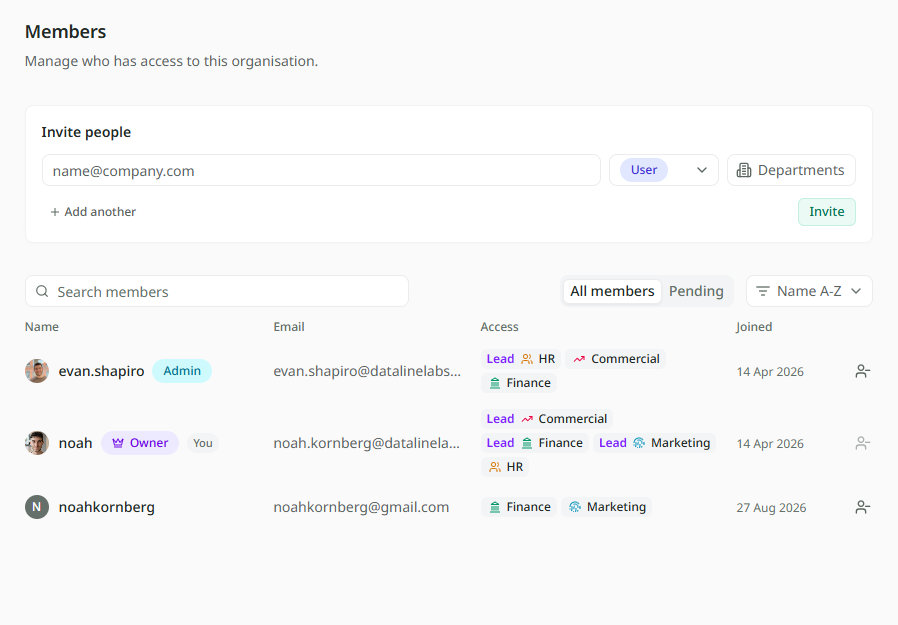Click Marketing icon in noahkornberg's row
898x625 pixels.
pos(575,507)
